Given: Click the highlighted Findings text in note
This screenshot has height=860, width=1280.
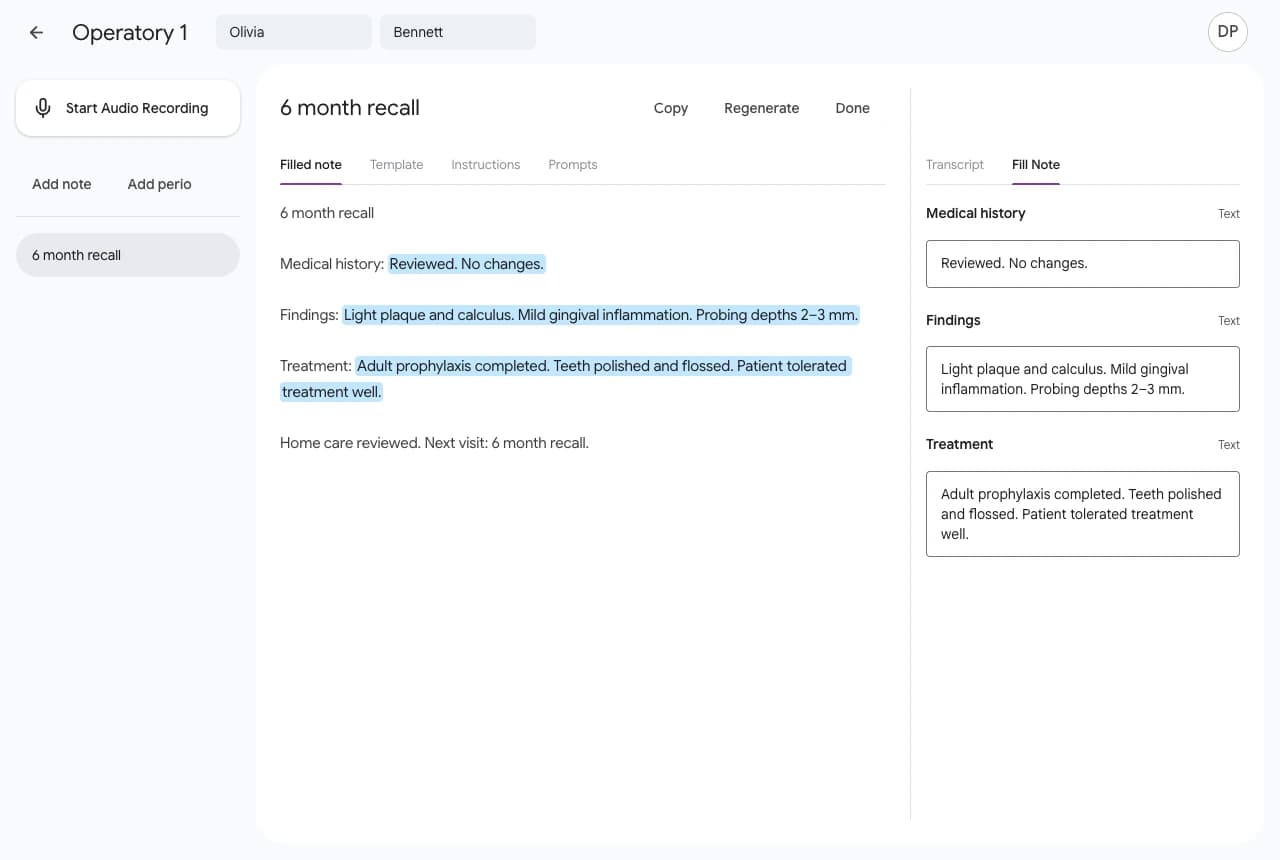Looking at the screenshot, I should [601, 315].
